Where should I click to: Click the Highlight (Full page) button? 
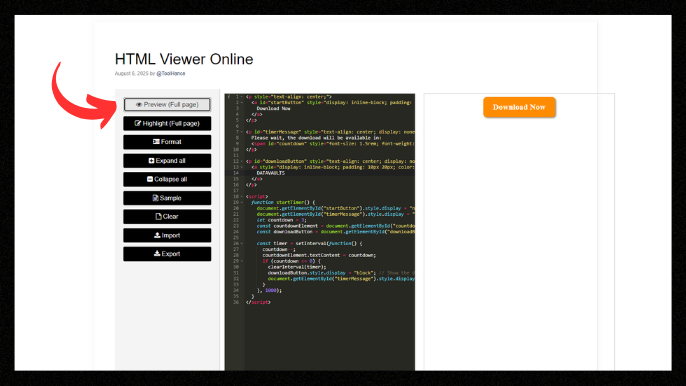167,123
